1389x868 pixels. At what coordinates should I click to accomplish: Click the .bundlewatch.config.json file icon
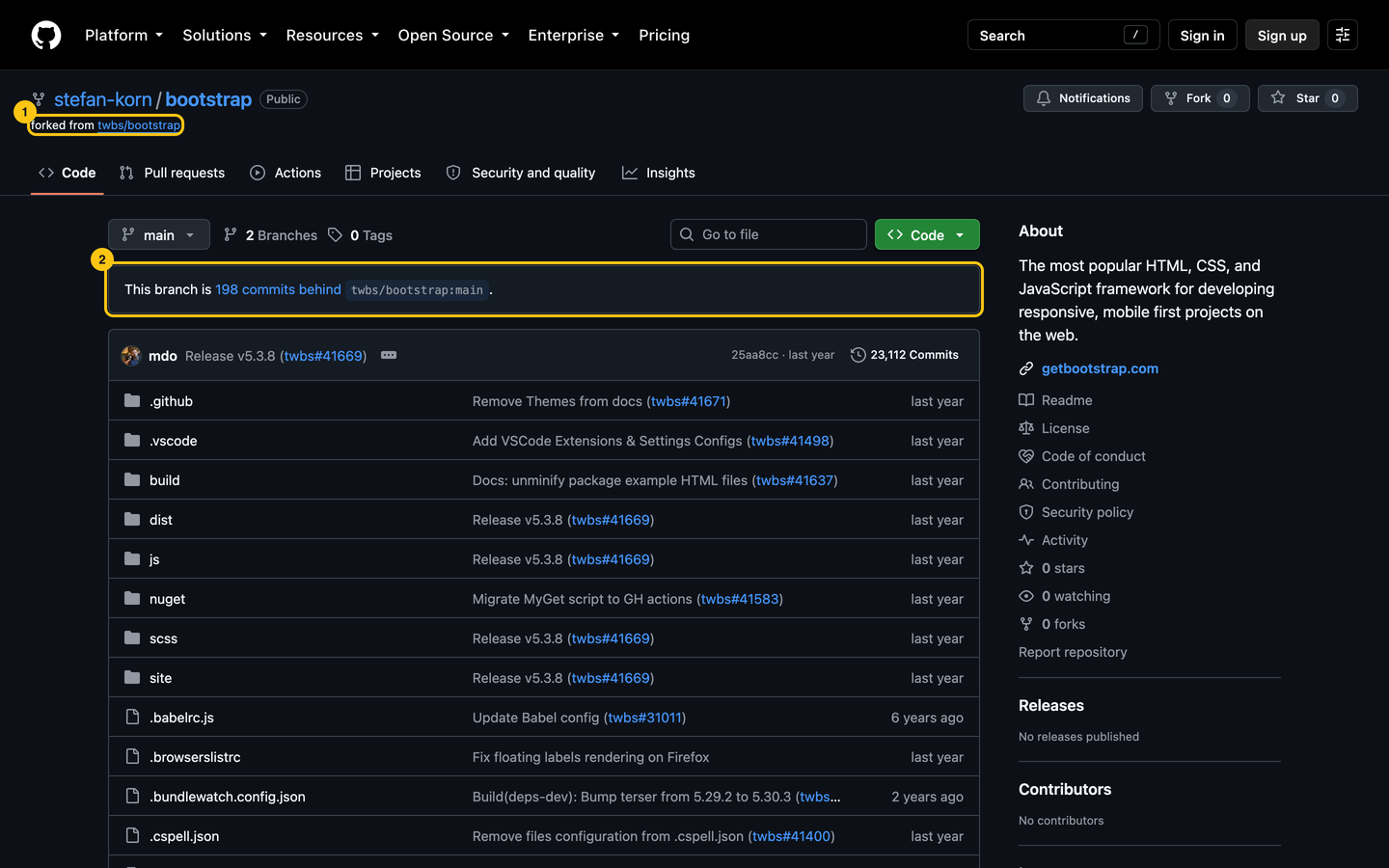point(132,796)
